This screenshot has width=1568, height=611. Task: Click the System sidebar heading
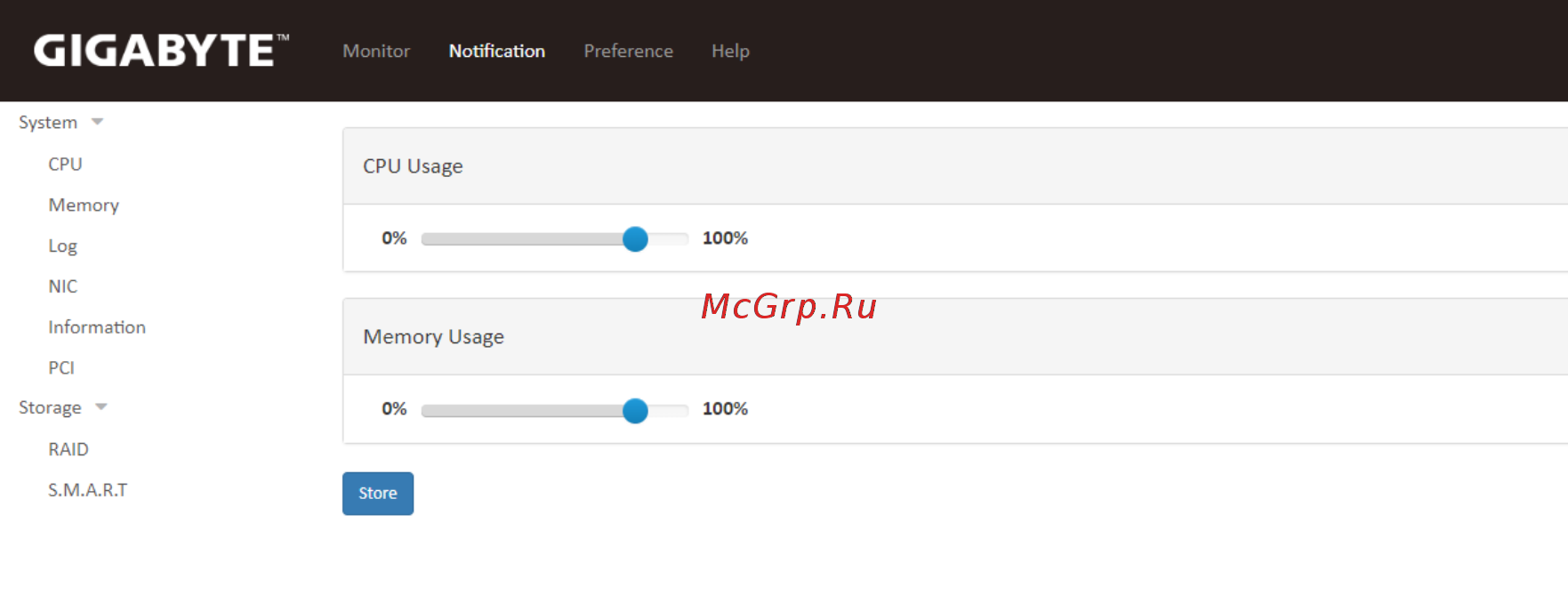[48, 123]
